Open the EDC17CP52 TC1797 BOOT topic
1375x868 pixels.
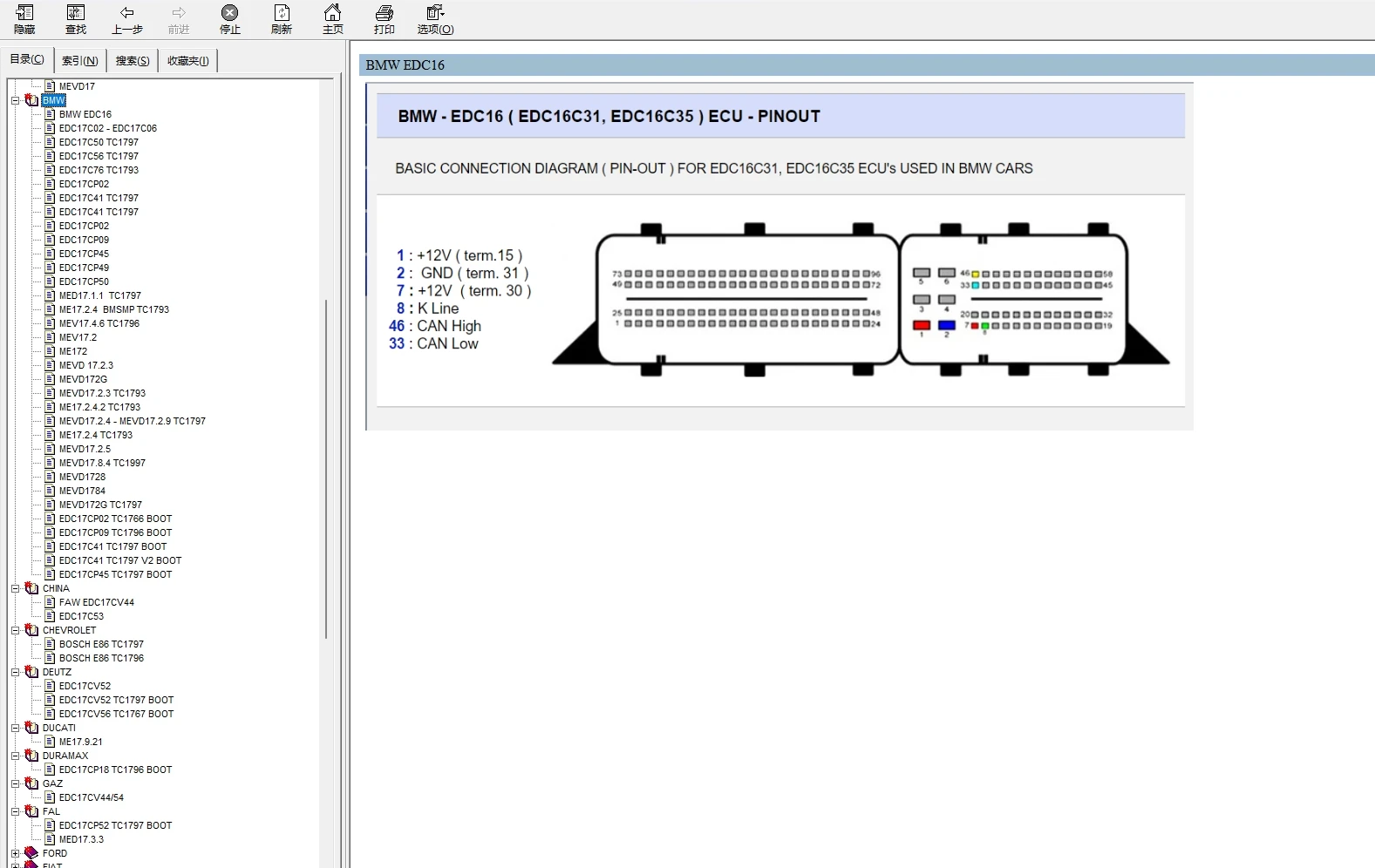pyautogui.click(x=116, y=825)
